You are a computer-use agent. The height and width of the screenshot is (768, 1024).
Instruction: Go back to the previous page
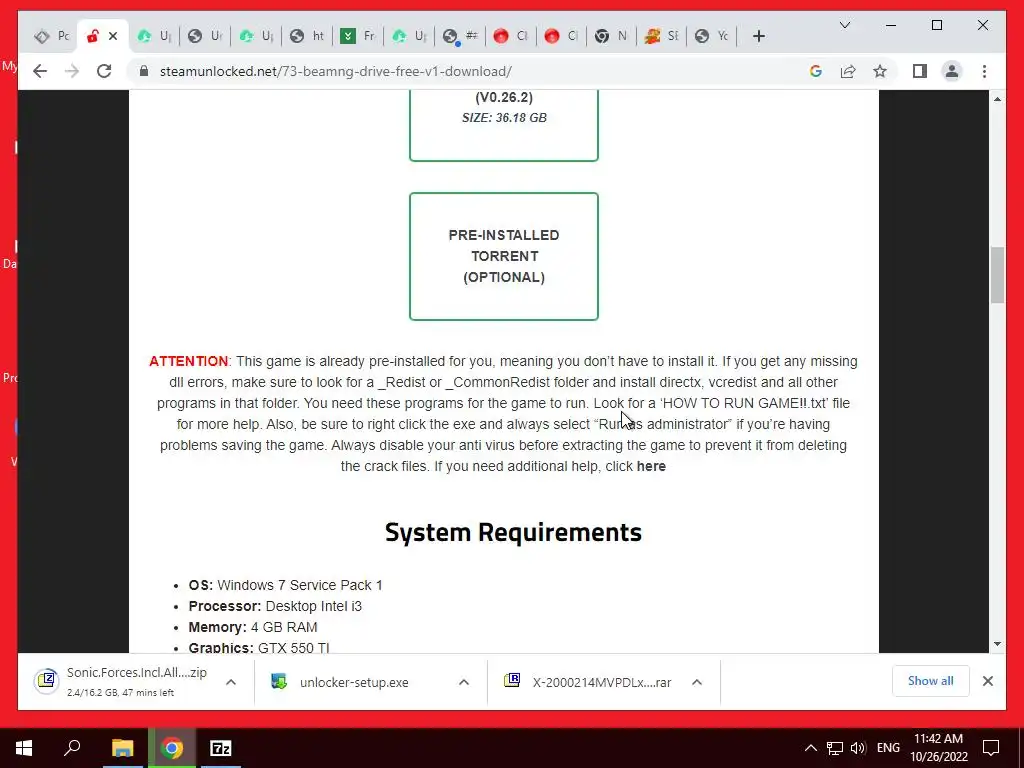(x=40, y=71)
